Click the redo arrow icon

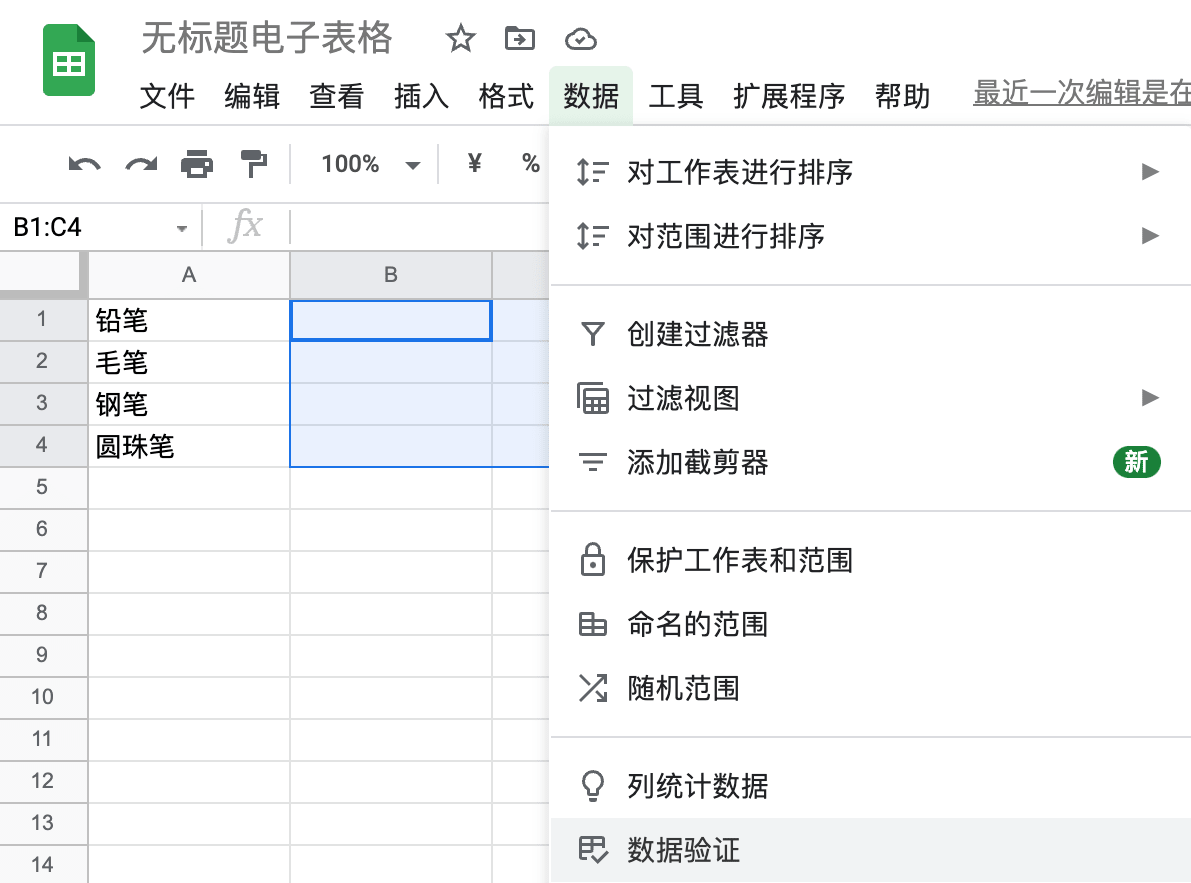coord(141,164)
